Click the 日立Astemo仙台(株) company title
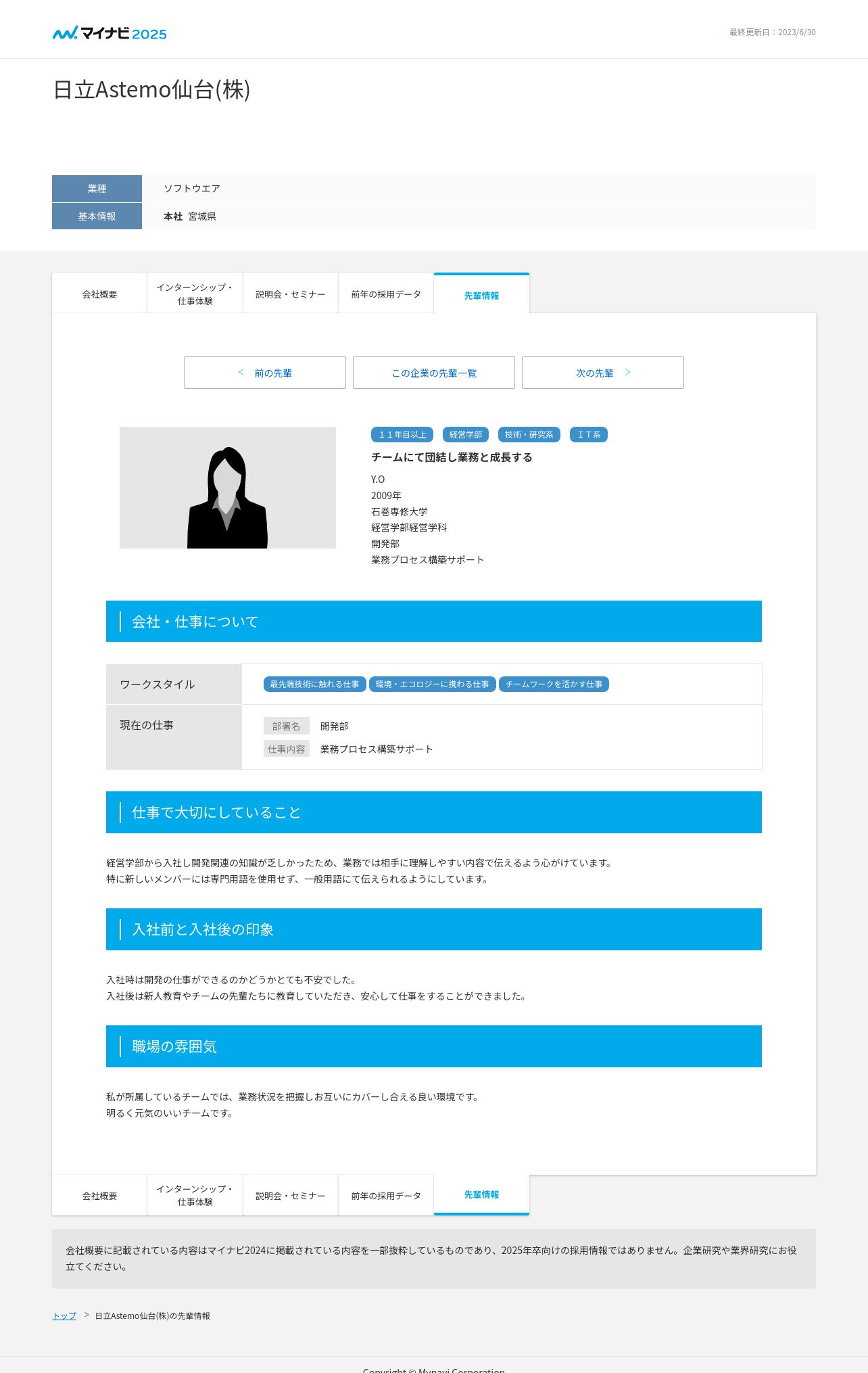Viewport: 868px width, 1373px height. click(x=151, y=89)
